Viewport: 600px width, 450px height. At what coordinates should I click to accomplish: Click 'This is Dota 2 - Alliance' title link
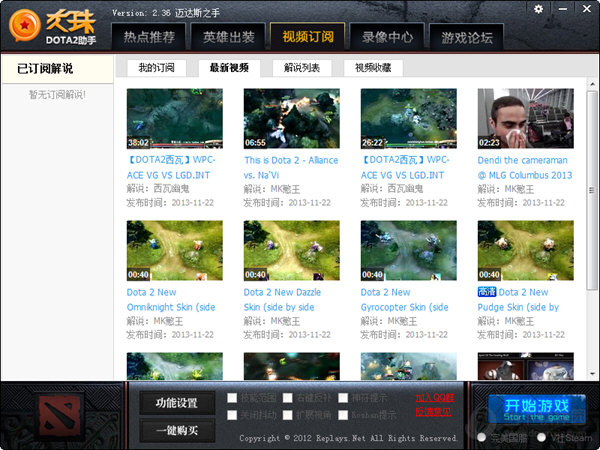[x=291, y=168]
